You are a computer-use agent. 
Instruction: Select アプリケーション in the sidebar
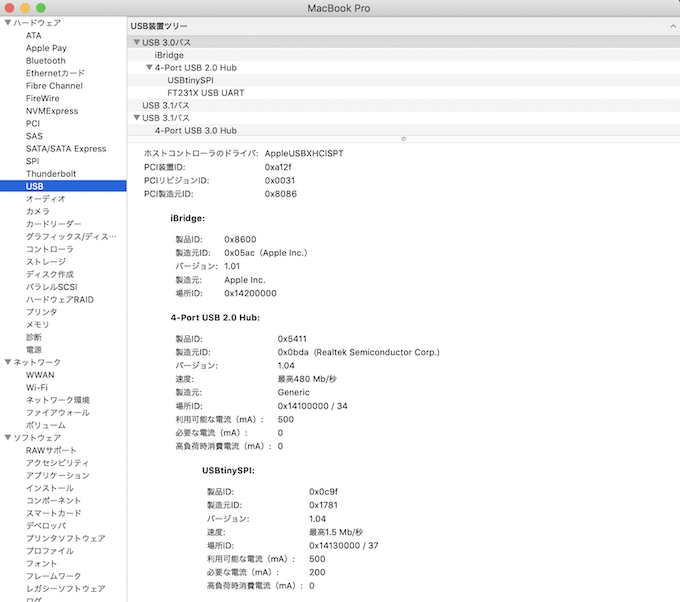point(58,476)
